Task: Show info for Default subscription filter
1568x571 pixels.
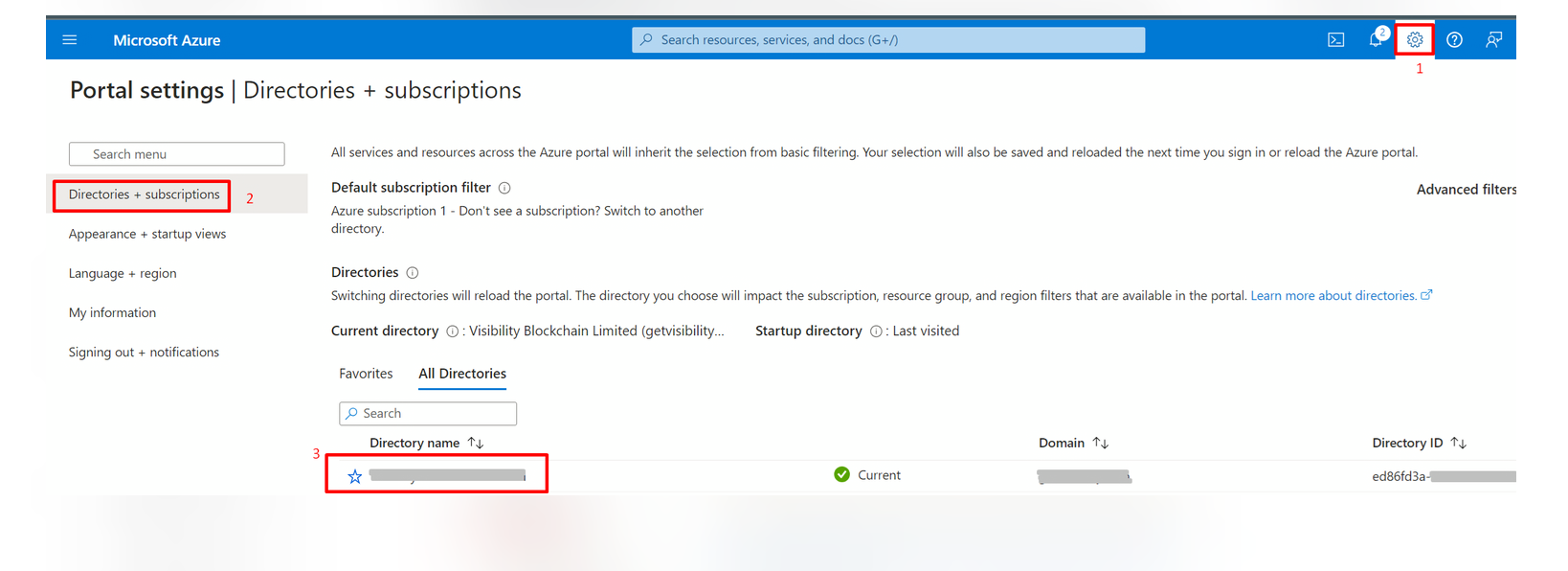Action: (504, 189)
